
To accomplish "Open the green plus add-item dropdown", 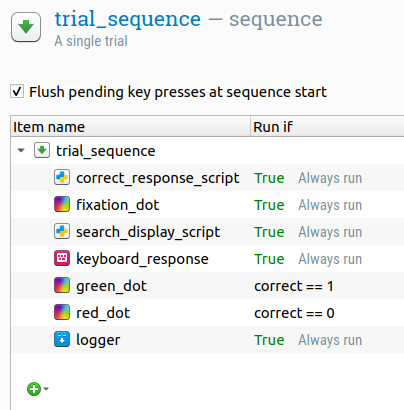I will pos(38,389).
